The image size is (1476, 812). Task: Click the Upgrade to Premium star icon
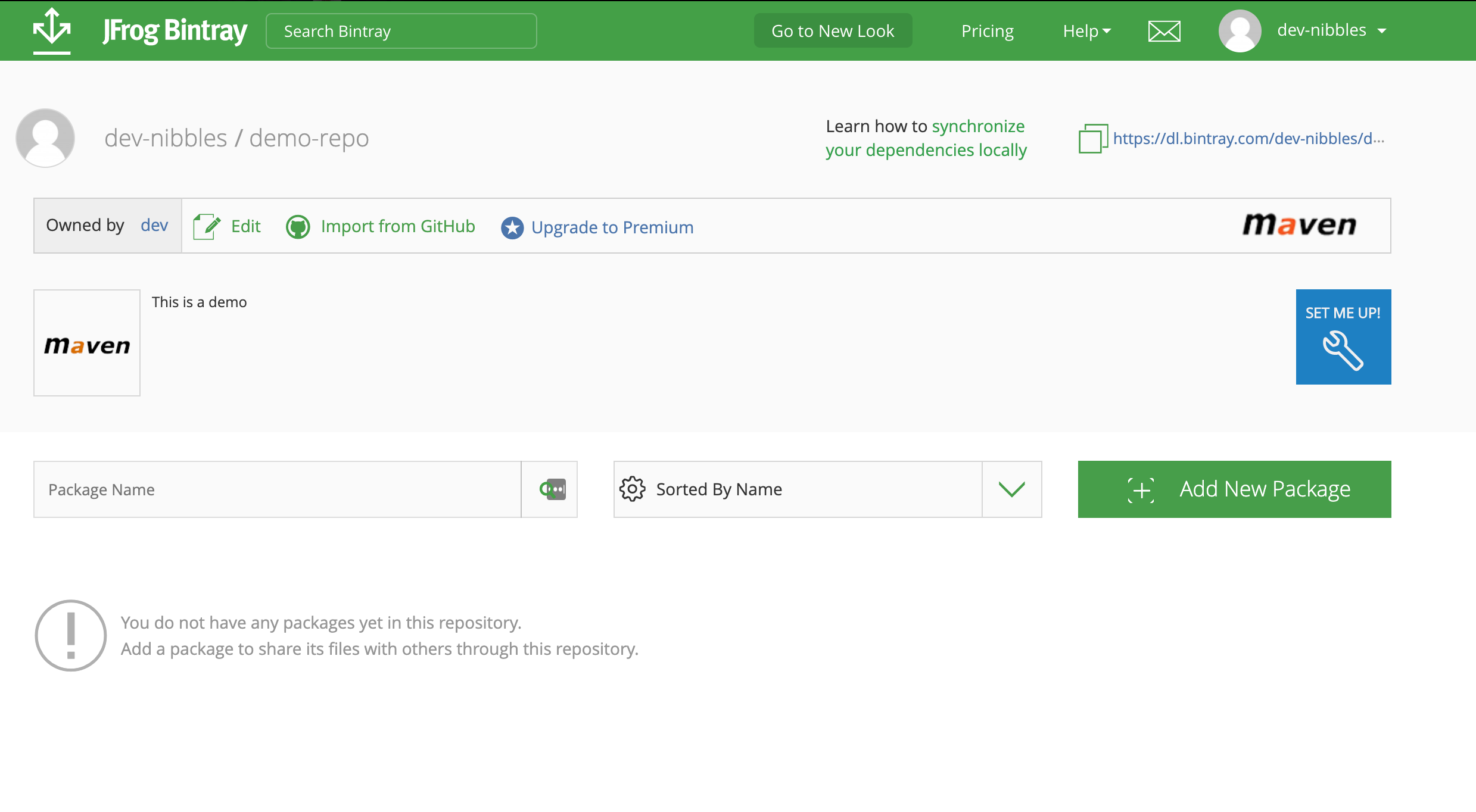(x=512, y=227)
